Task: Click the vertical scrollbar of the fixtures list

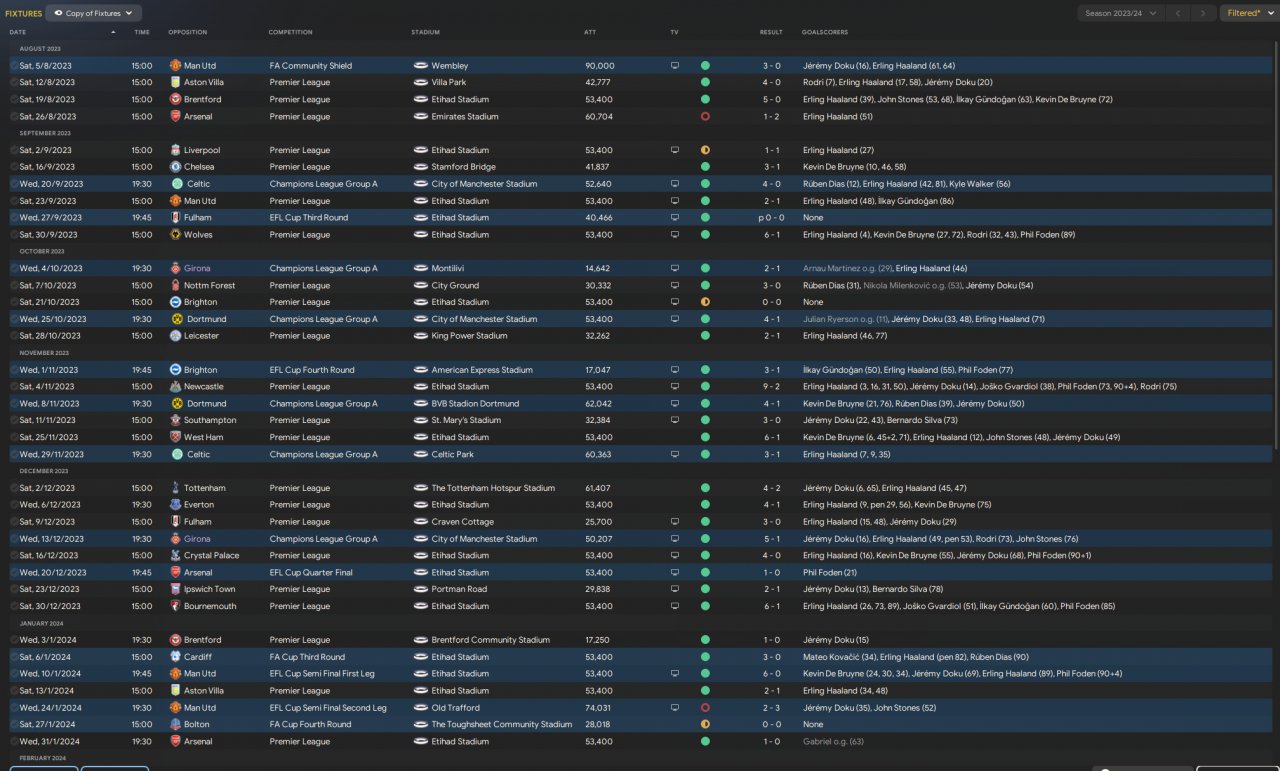Action: coord(1275,245)
